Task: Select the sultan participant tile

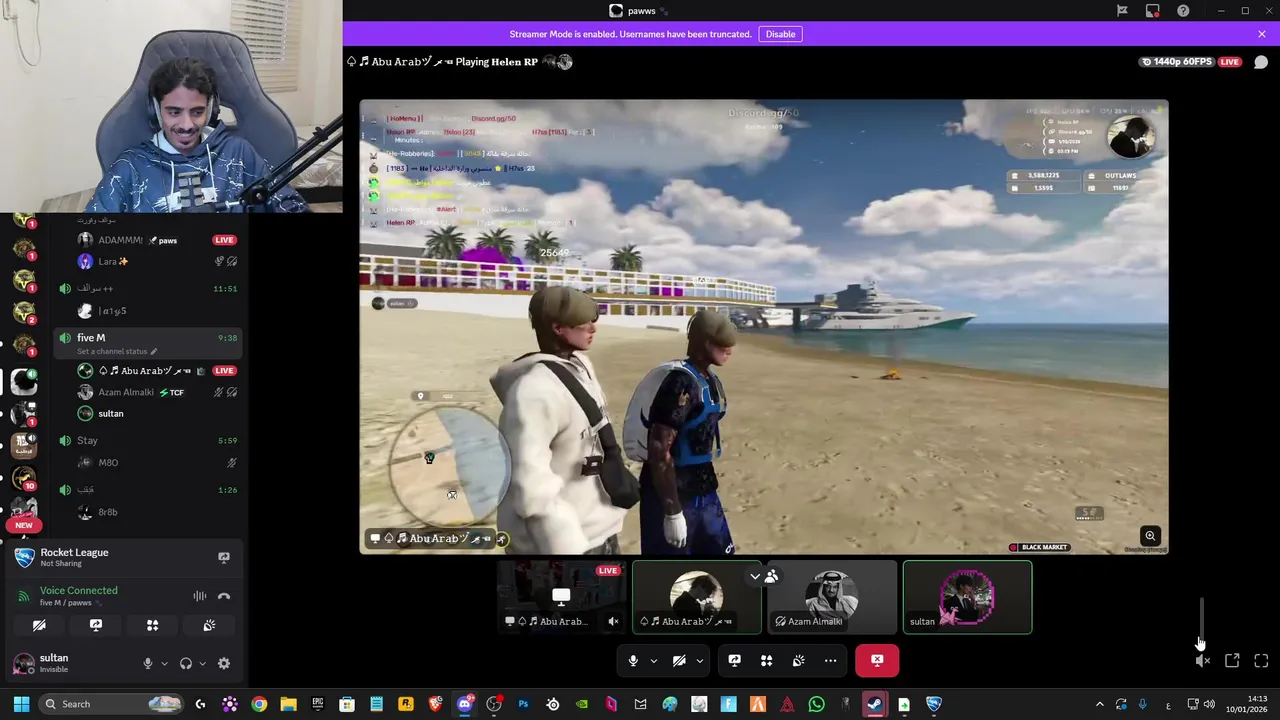Action: pyautogui.click(x=967, y=597)
